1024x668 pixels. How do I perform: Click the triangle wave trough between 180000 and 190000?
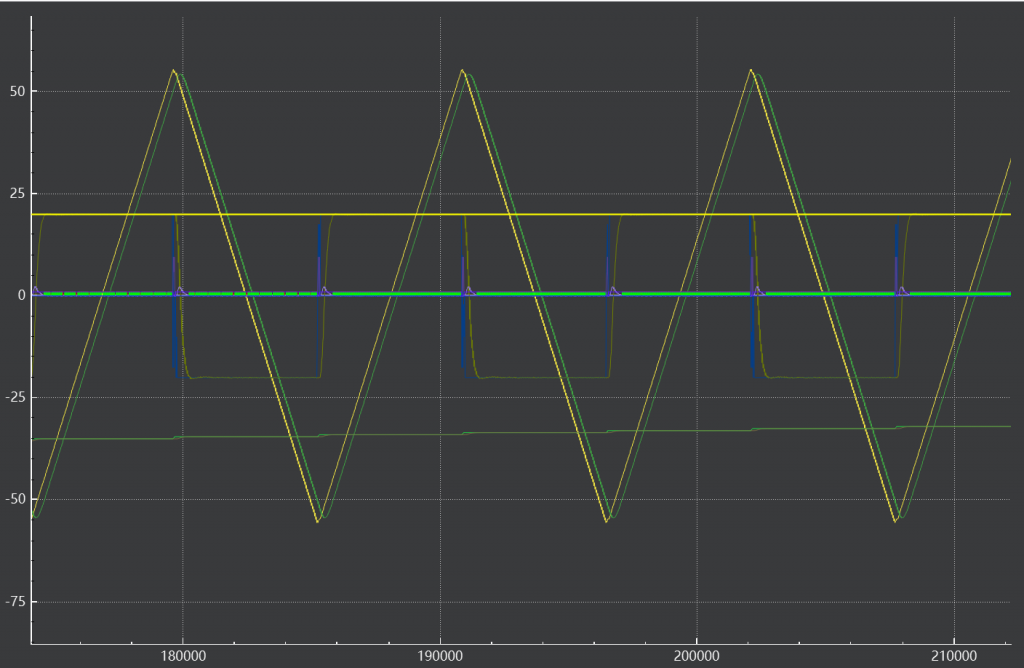click(x=317, y=520)
